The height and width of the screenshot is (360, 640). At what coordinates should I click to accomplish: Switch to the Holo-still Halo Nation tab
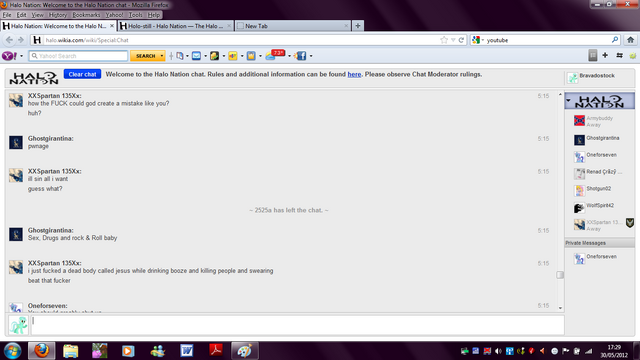click(x=176, y=26)
